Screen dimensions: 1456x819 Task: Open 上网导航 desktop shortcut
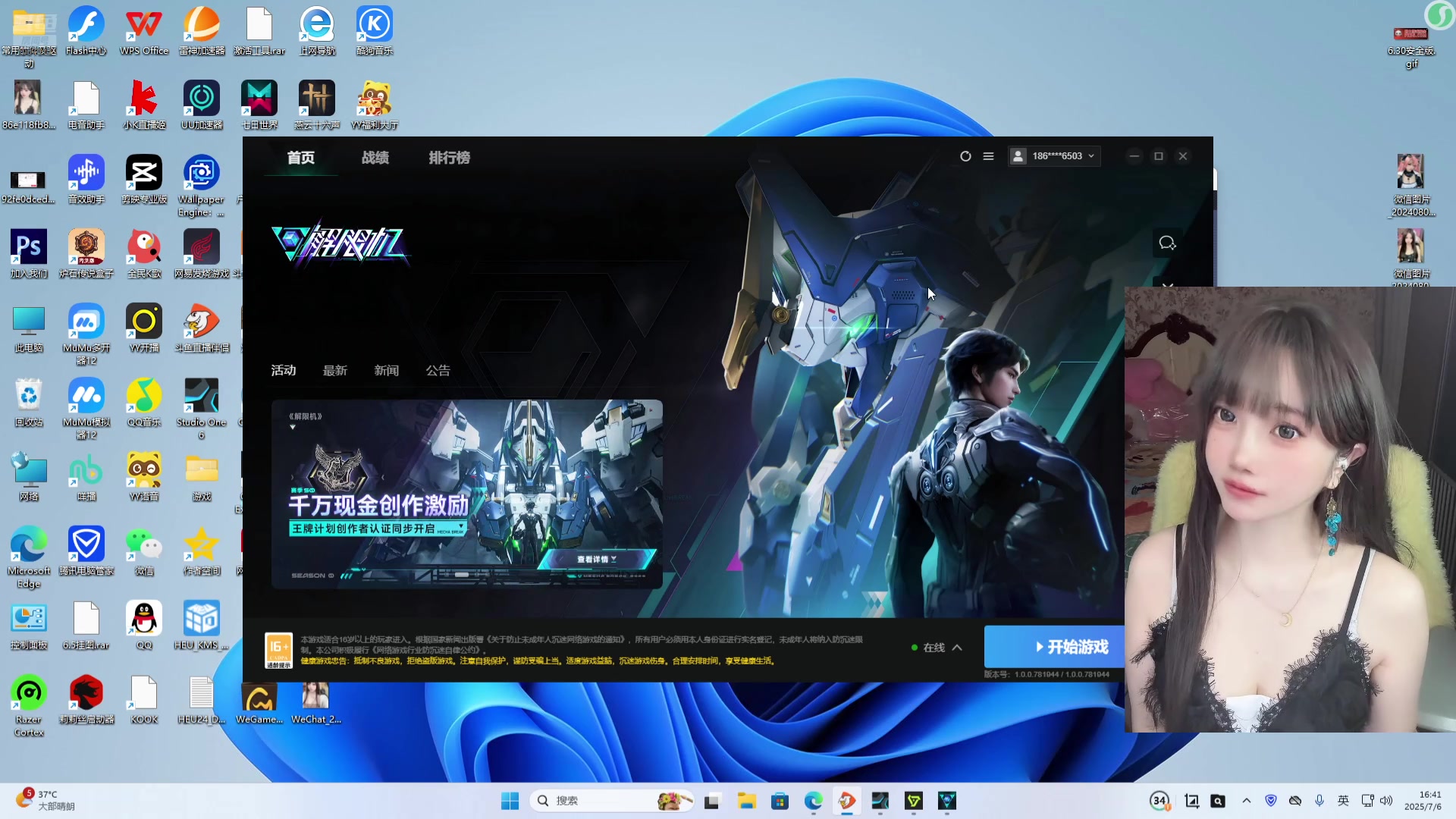coord(317,32)
